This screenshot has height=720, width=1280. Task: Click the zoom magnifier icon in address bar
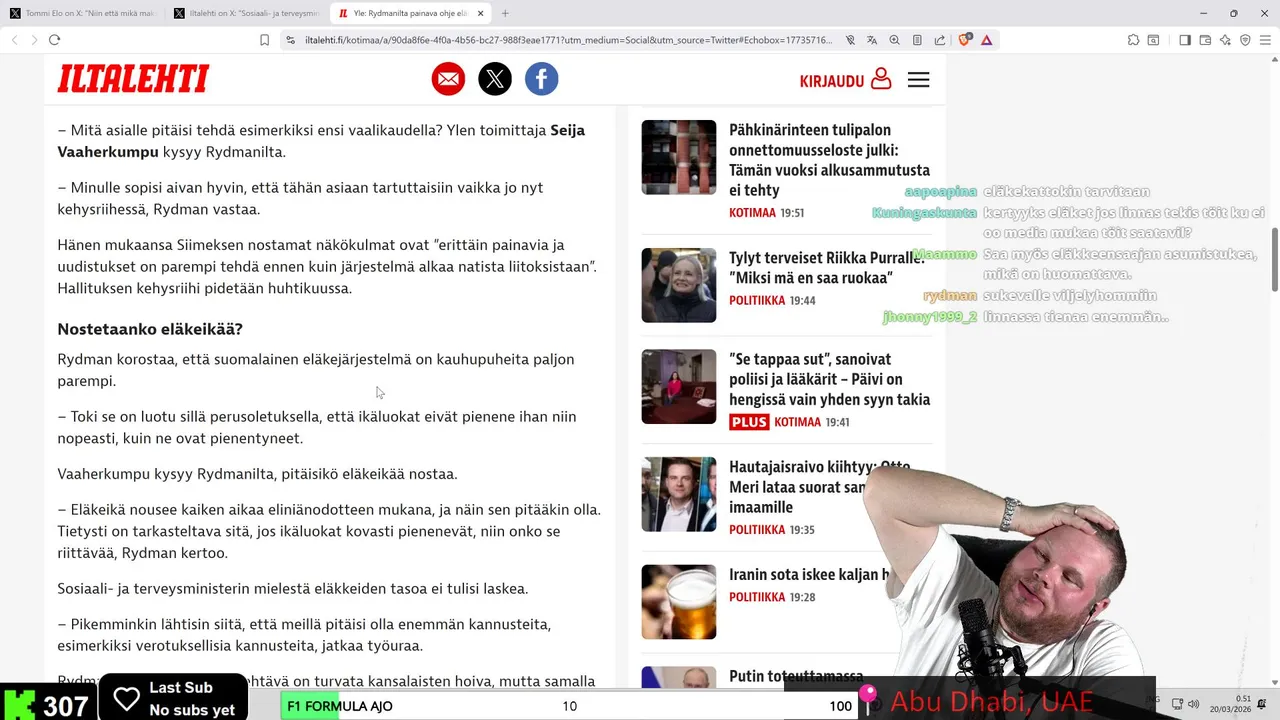[894, 40]
